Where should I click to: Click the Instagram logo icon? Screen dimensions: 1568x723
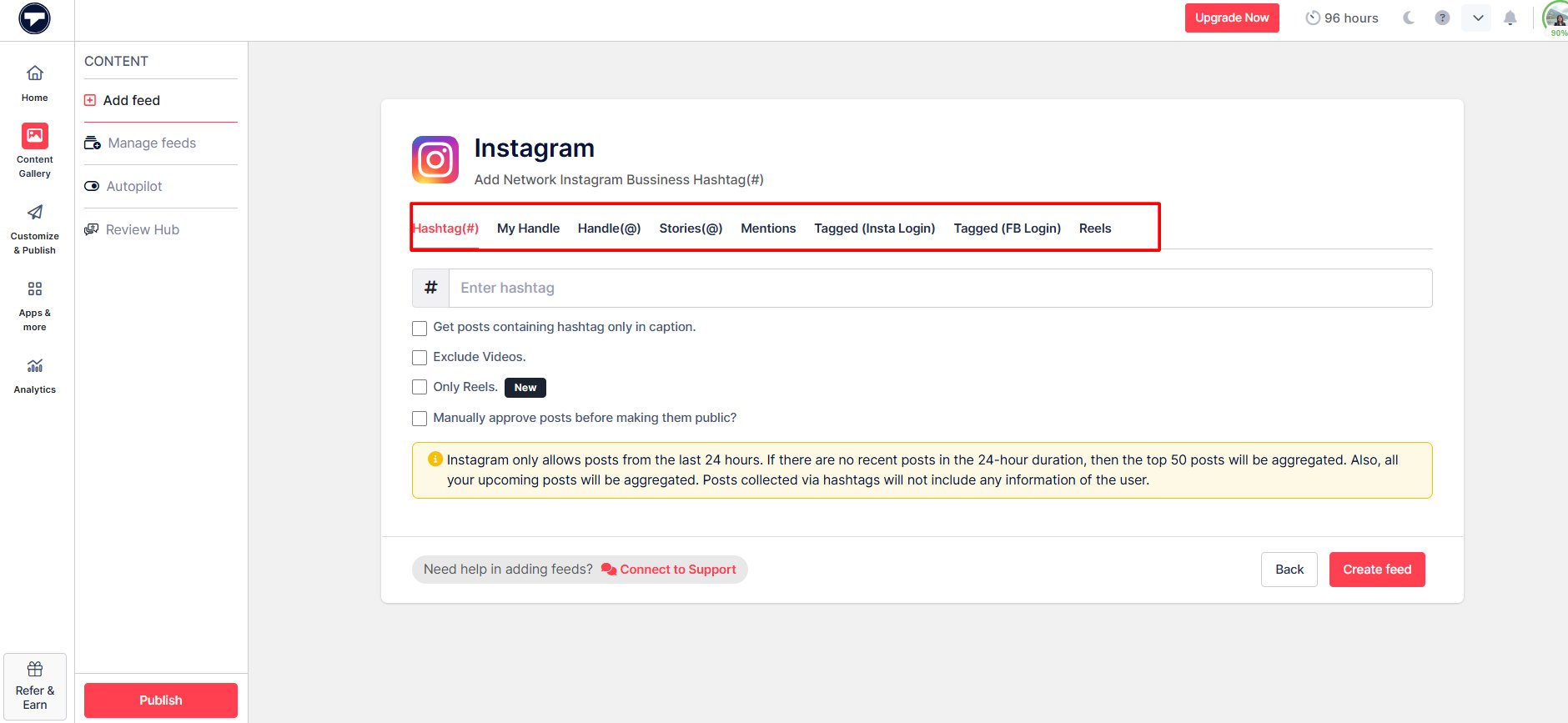[435, 159]
